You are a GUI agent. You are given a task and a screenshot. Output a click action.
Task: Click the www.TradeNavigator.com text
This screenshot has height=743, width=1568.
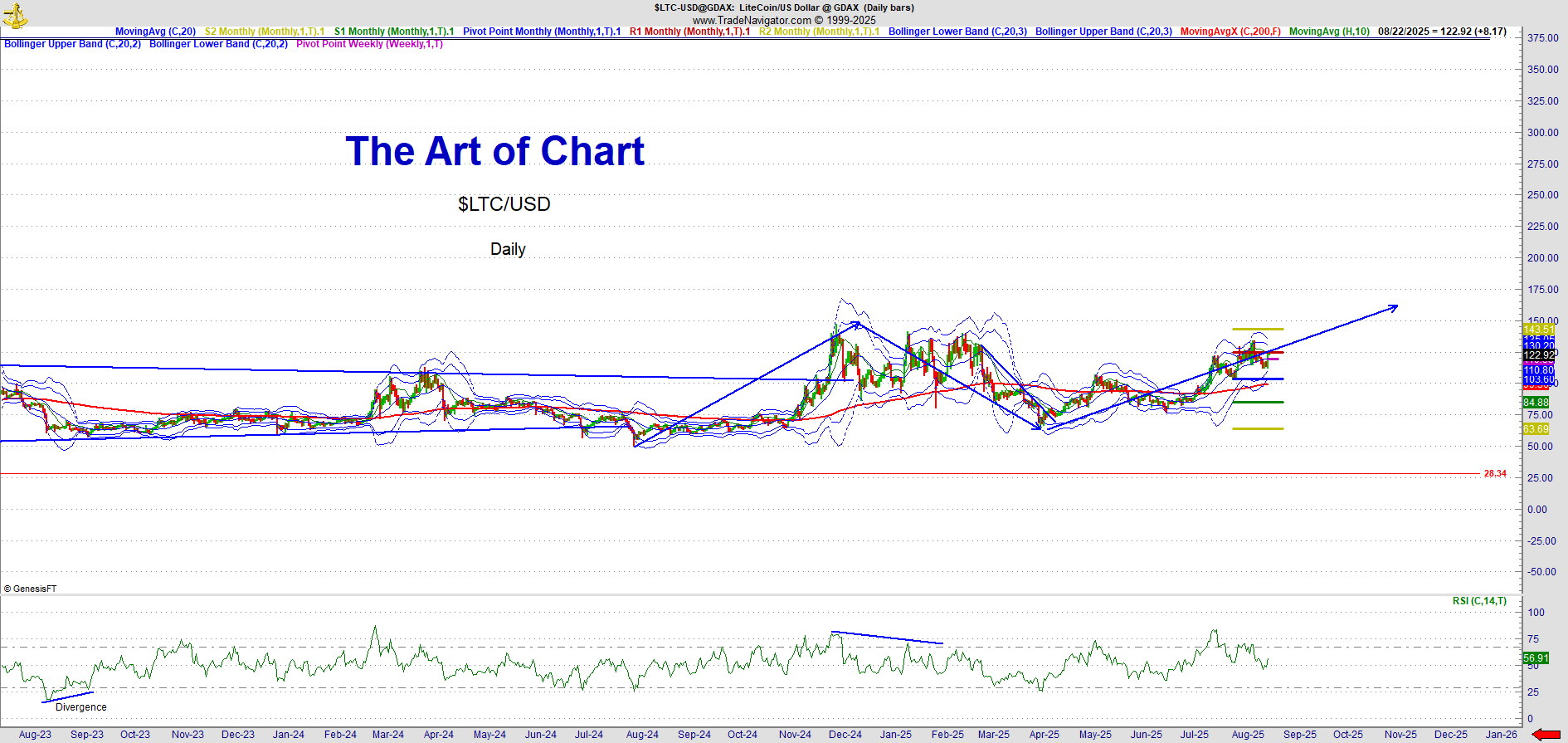tap(784, 20)
